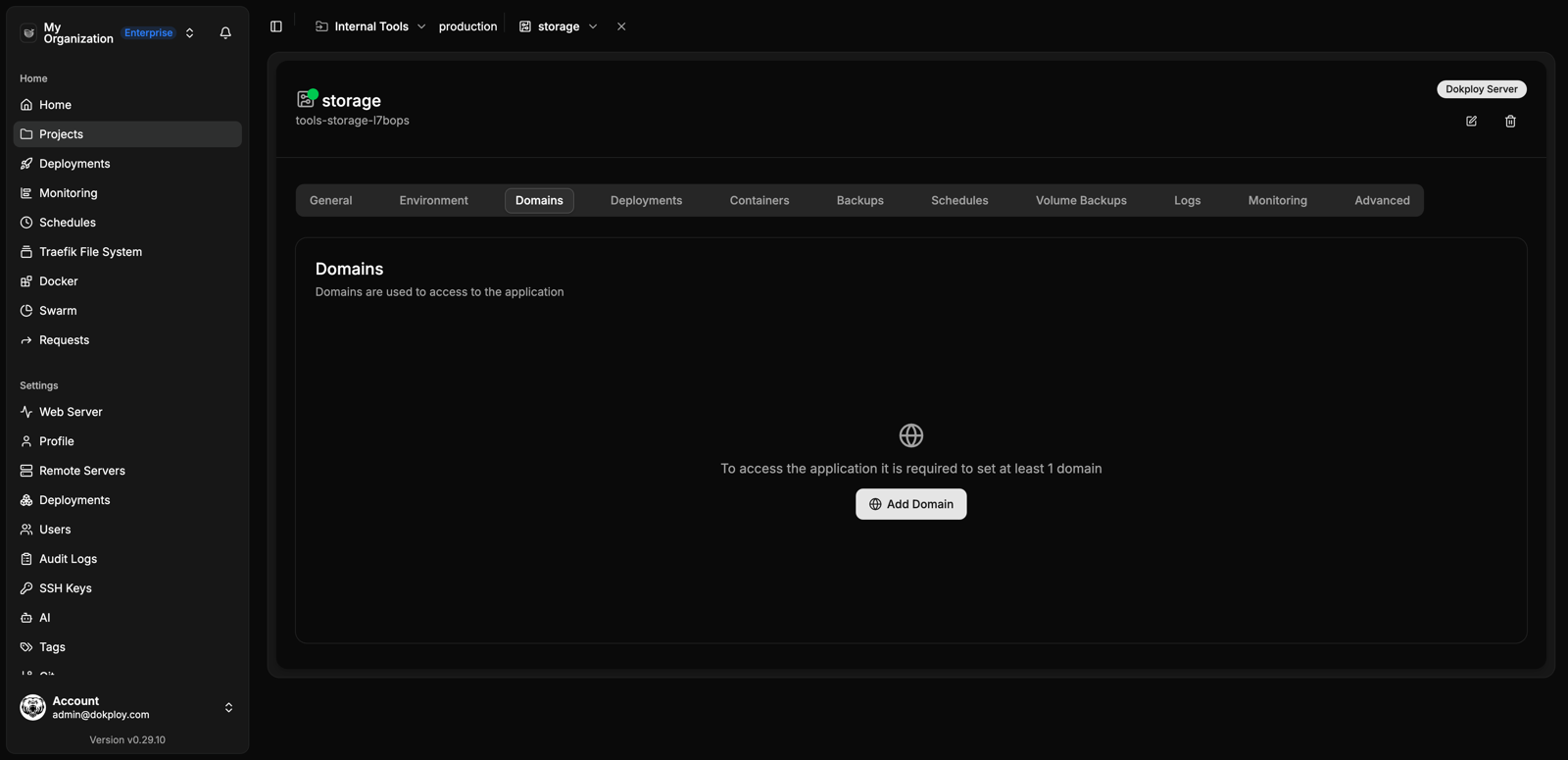Open Audit Logs page
The image size is (1568, 760).
pyautogui.click(x=127, y=559)
